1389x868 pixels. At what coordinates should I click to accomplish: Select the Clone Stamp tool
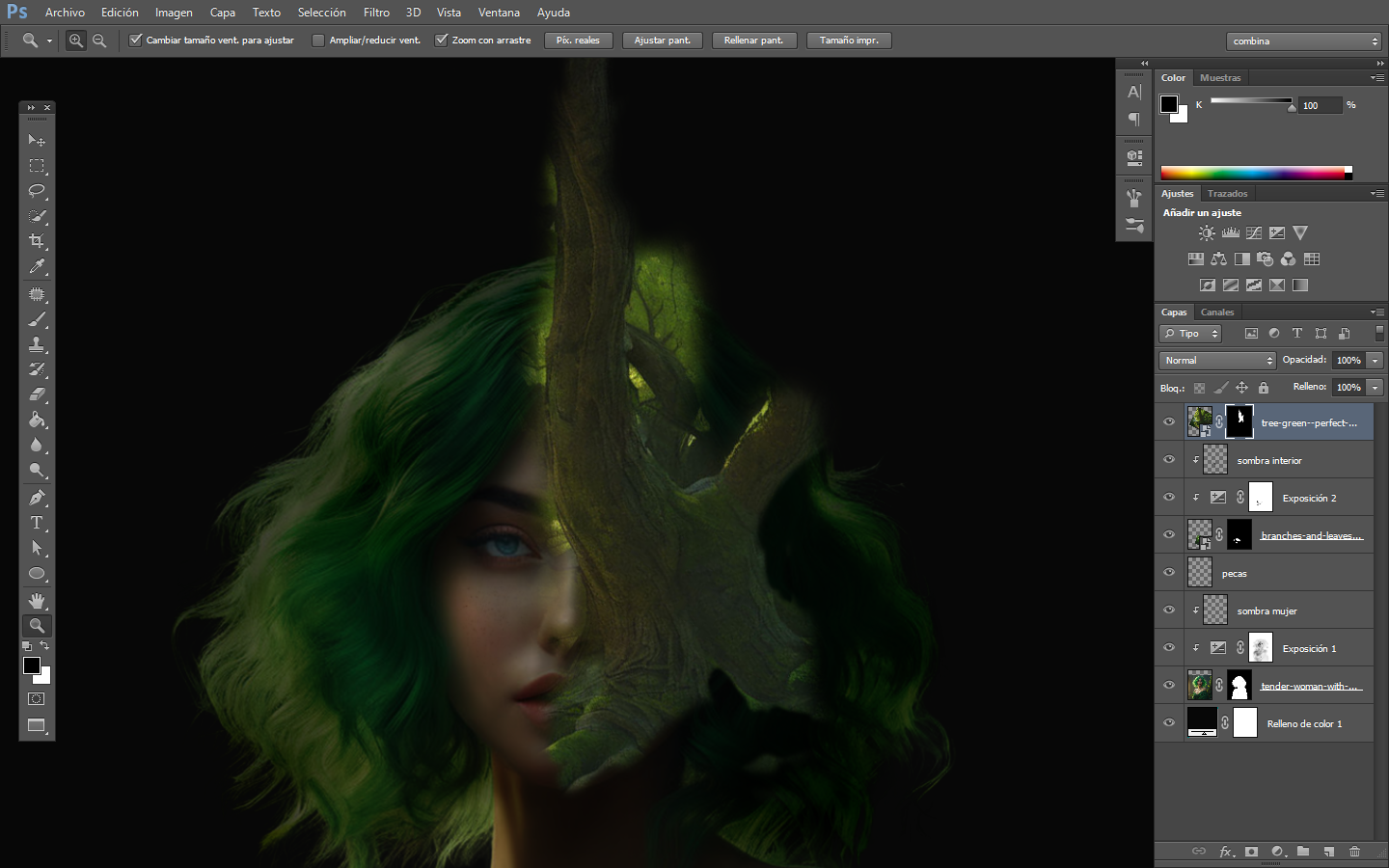pyautogui.click(x=37, y=344)
